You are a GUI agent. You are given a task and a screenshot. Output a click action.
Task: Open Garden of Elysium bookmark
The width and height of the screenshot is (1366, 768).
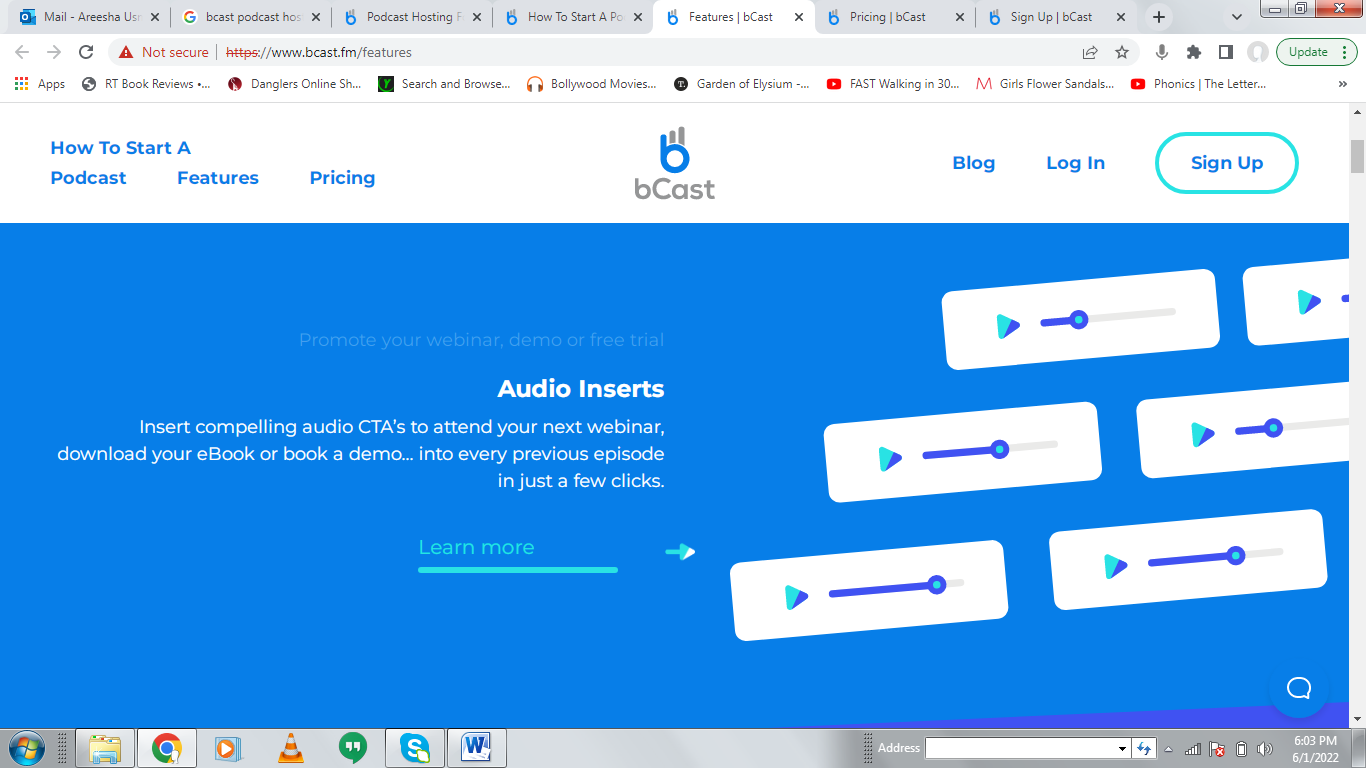742,84
